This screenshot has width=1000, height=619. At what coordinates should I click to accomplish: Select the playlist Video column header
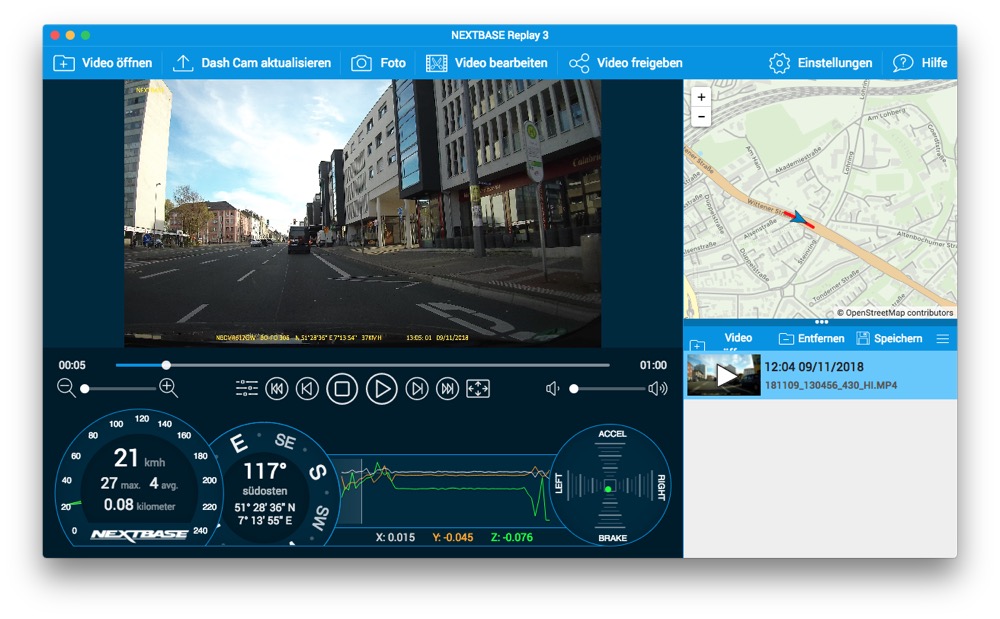(738, 339)
